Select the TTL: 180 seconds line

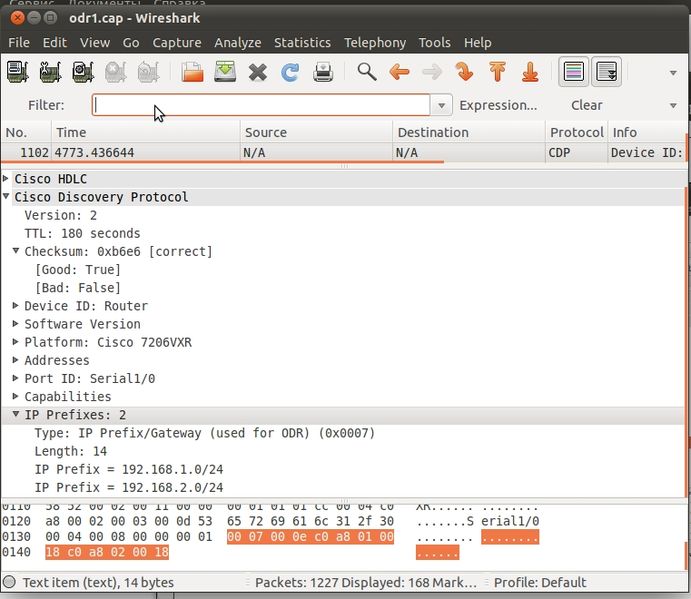[x=82, y=233]
